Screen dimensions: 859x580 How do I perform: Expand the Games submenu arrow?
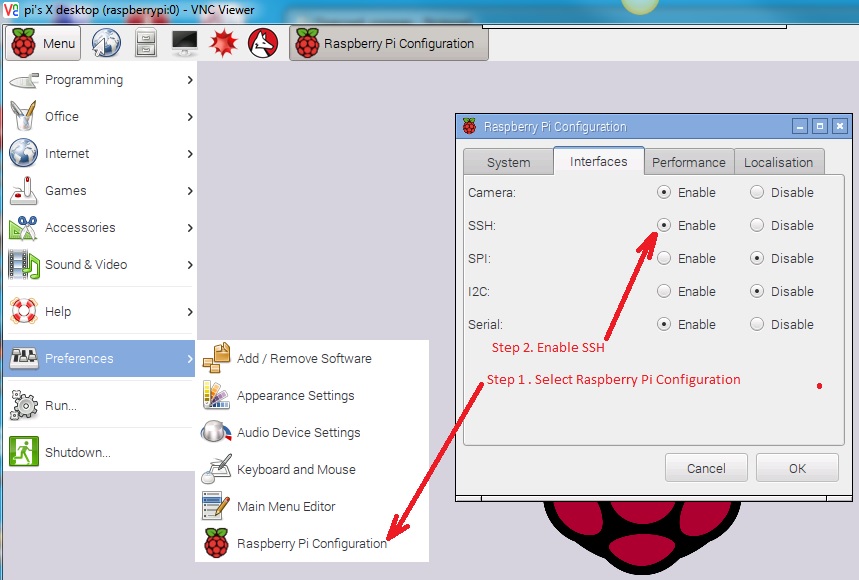190,191
